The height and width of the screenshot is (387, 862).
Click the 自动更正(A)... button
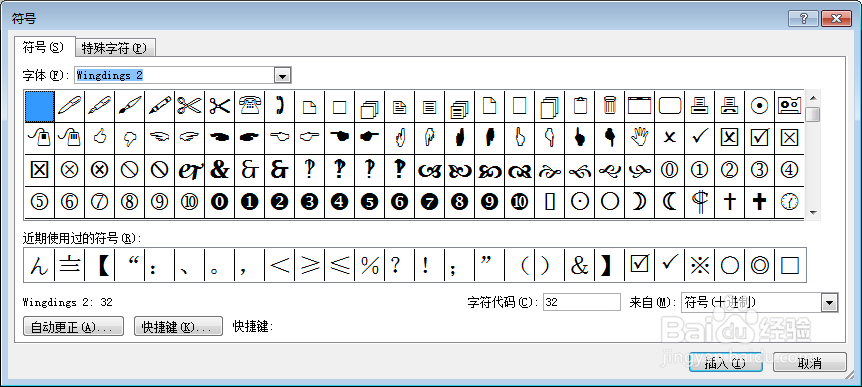(x=73, y=327)
